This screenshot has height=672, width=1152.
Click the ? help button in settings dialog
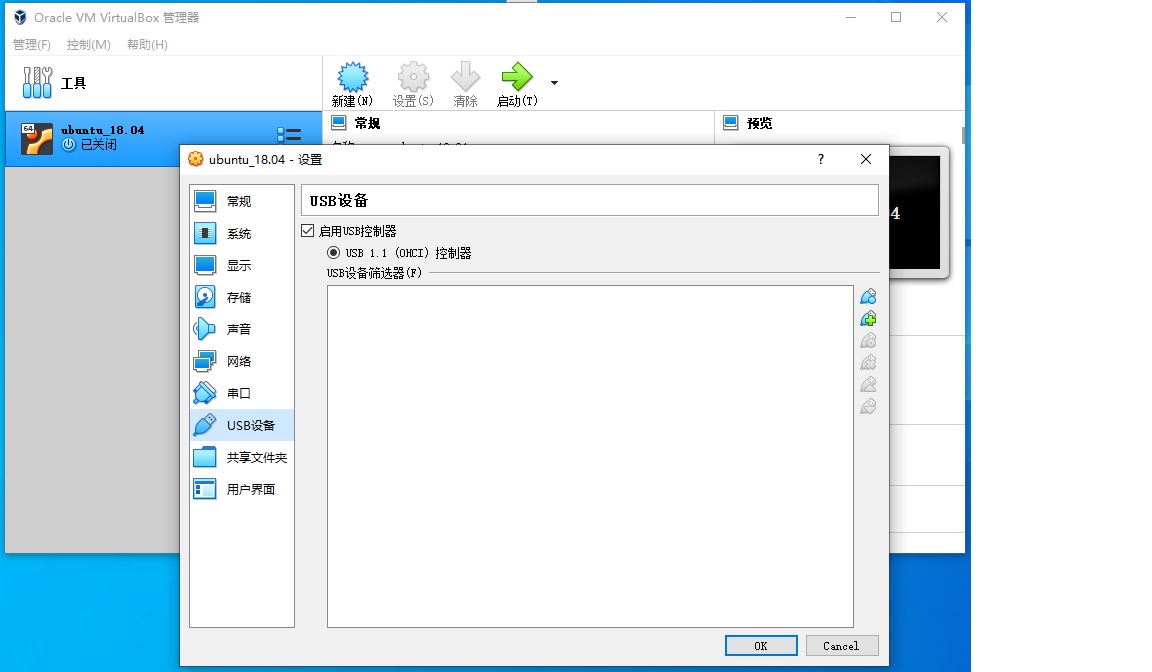[x=821, y=159]
